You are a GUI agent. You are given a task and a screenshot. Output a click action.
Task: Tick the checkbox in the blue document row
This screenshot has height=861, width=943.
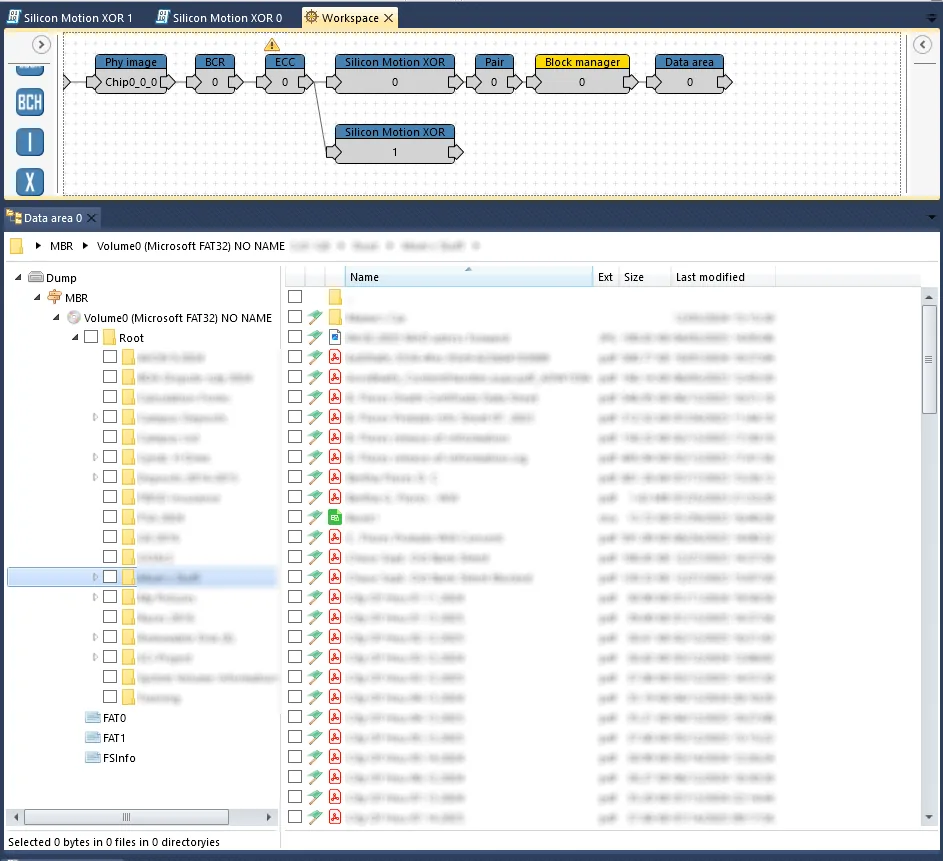point(295,337)
